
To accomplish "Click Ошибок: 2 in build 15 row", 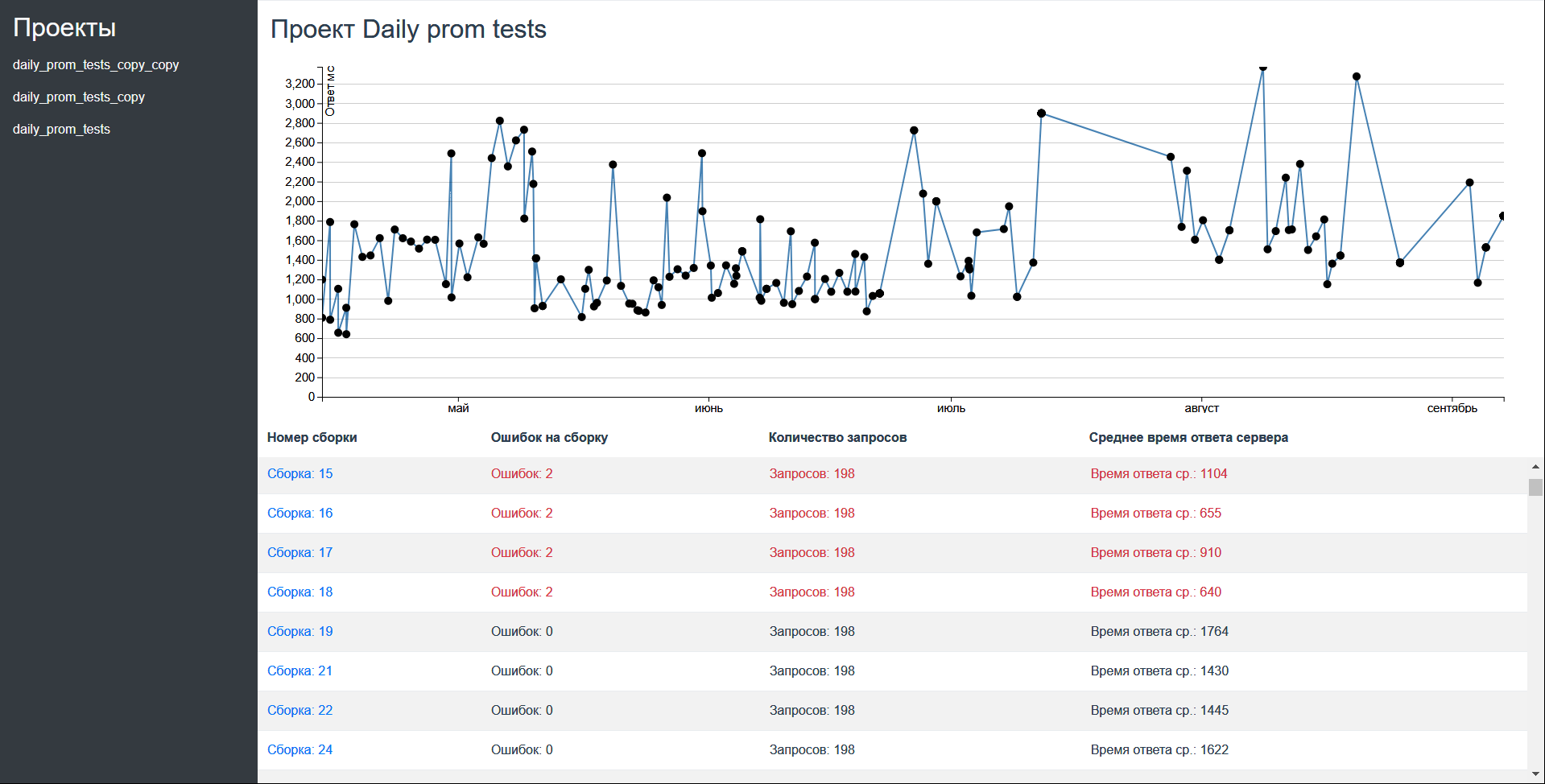I will pyautogui.click(x=522, y=473).
